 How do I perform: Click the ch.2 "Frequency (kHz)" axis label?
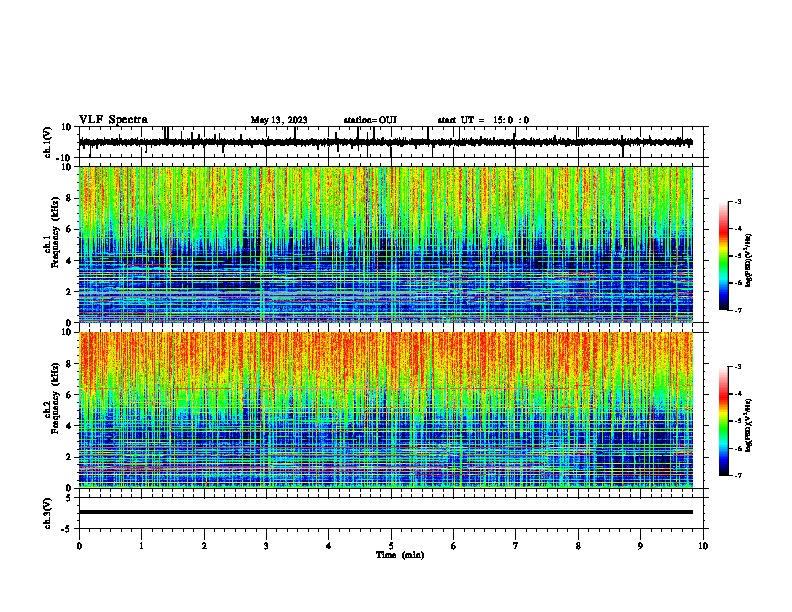coord(56,398)
